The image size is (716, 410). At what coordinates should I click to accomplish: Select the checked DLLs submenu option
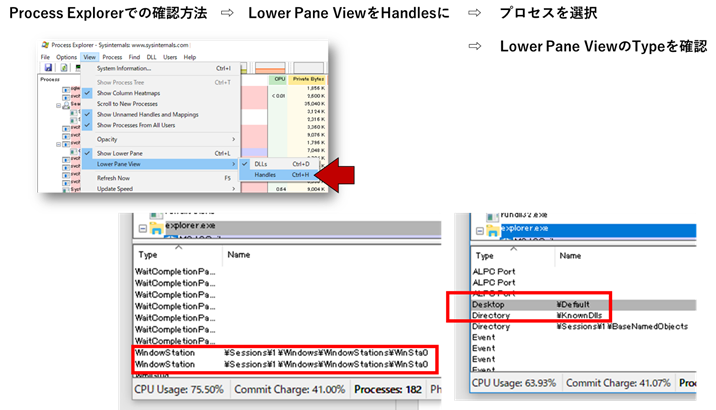point(278,164)
